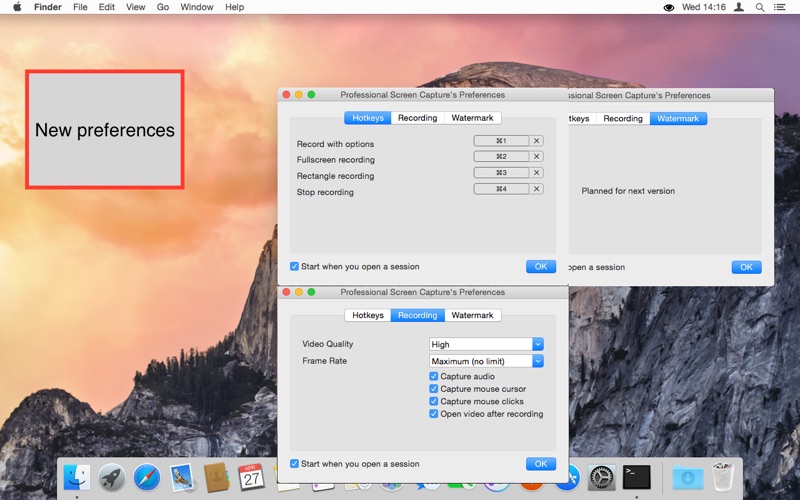Image resolution: width=800 pixels, height=500 pixels.
Task: Uncheck Capture mouse cursor
Action: (x=434, y=389)
